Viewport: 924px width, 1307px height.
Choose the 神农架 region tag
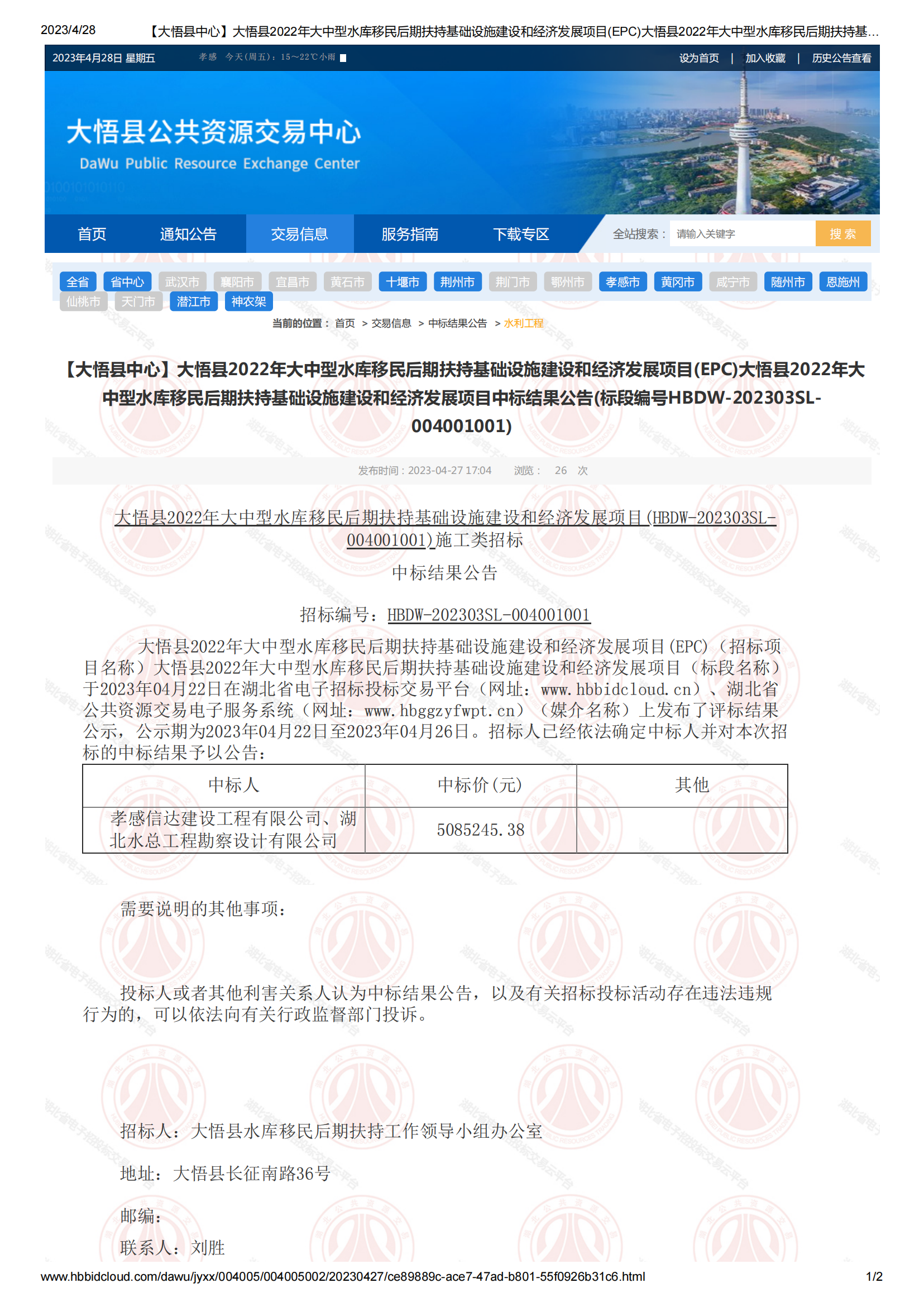click(248, 301)
